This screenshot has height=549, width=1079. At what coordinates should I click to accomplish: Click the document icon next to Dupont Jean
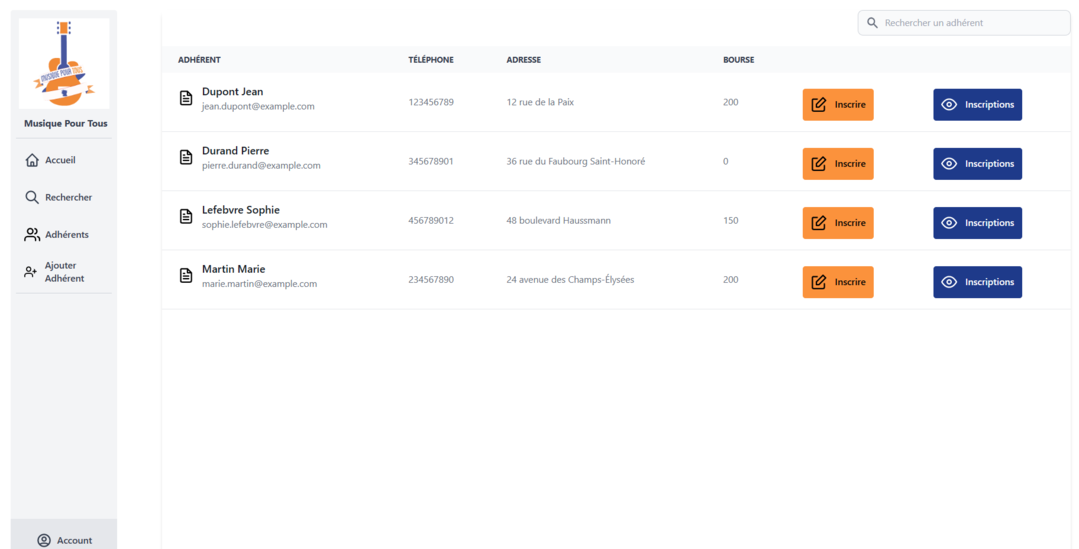click(186, 98)
